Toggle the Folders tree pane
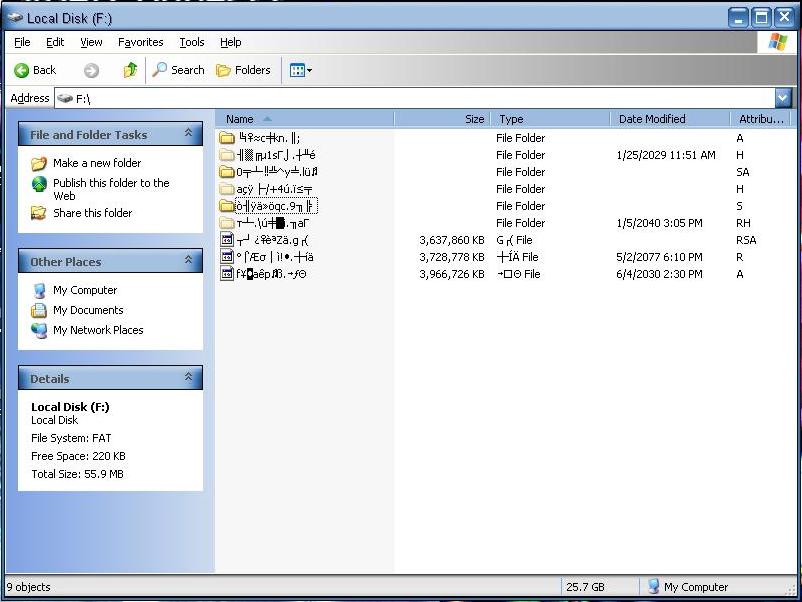 pyautogui.click(x=243, y=70)
